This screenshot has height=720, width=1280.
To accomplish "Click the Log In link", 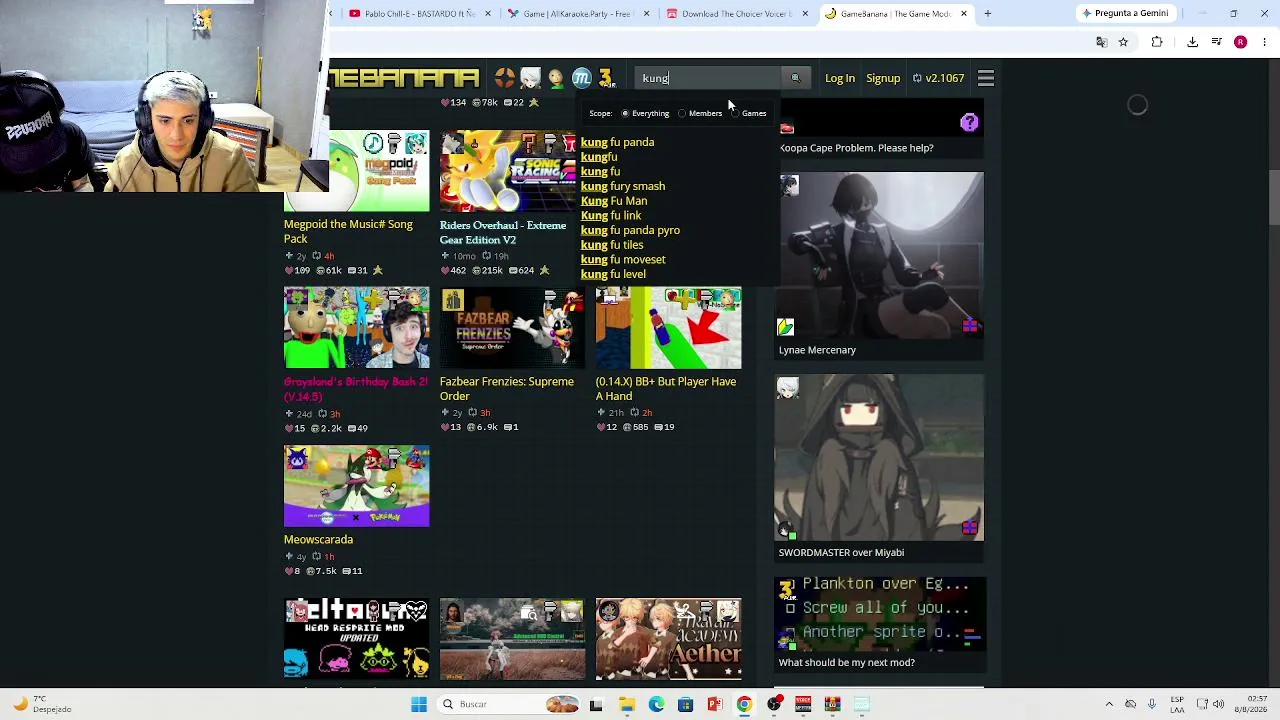I will (840, 78).
